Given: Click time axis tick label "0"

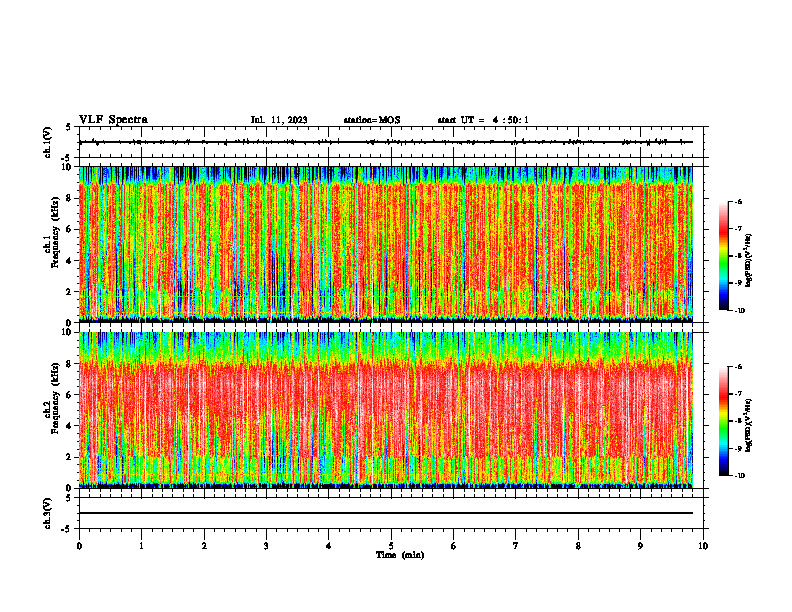Looking at the screenshot, I should (79, 546).
